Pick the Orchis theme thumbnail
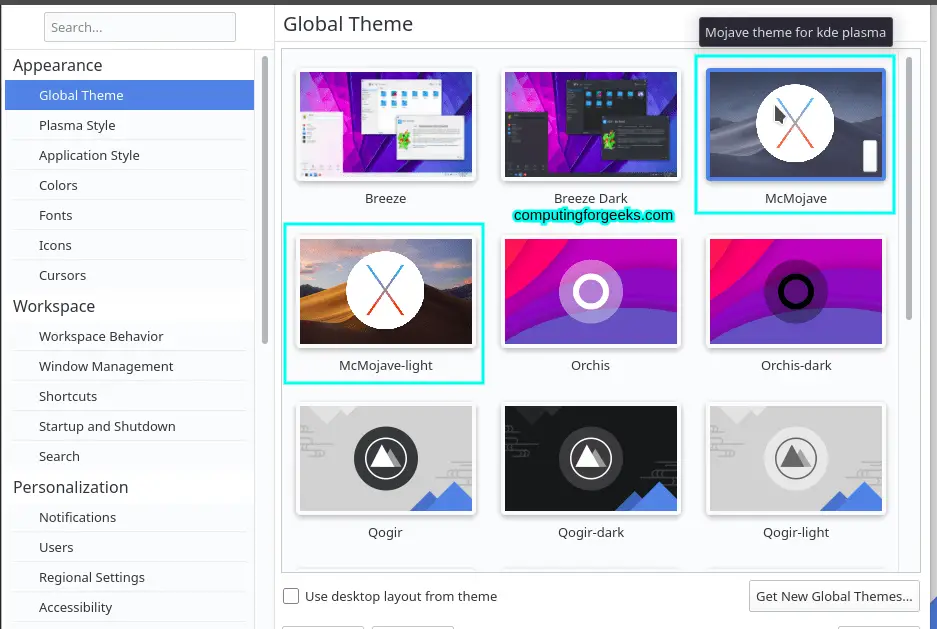 tap(590, 292)
